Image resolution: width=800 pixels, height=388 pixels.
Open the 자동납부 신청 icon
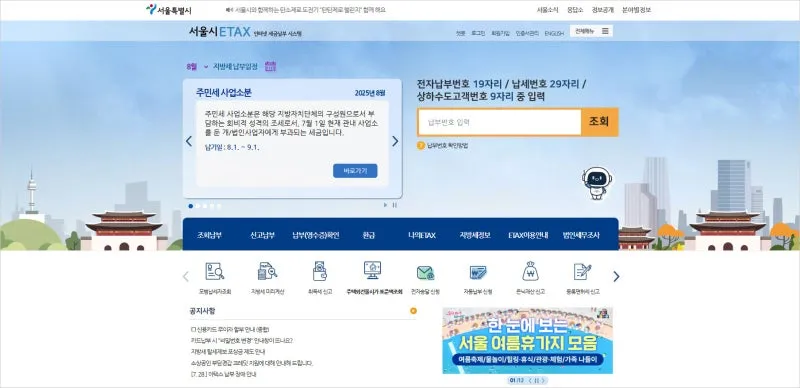[x=478, y=272]
